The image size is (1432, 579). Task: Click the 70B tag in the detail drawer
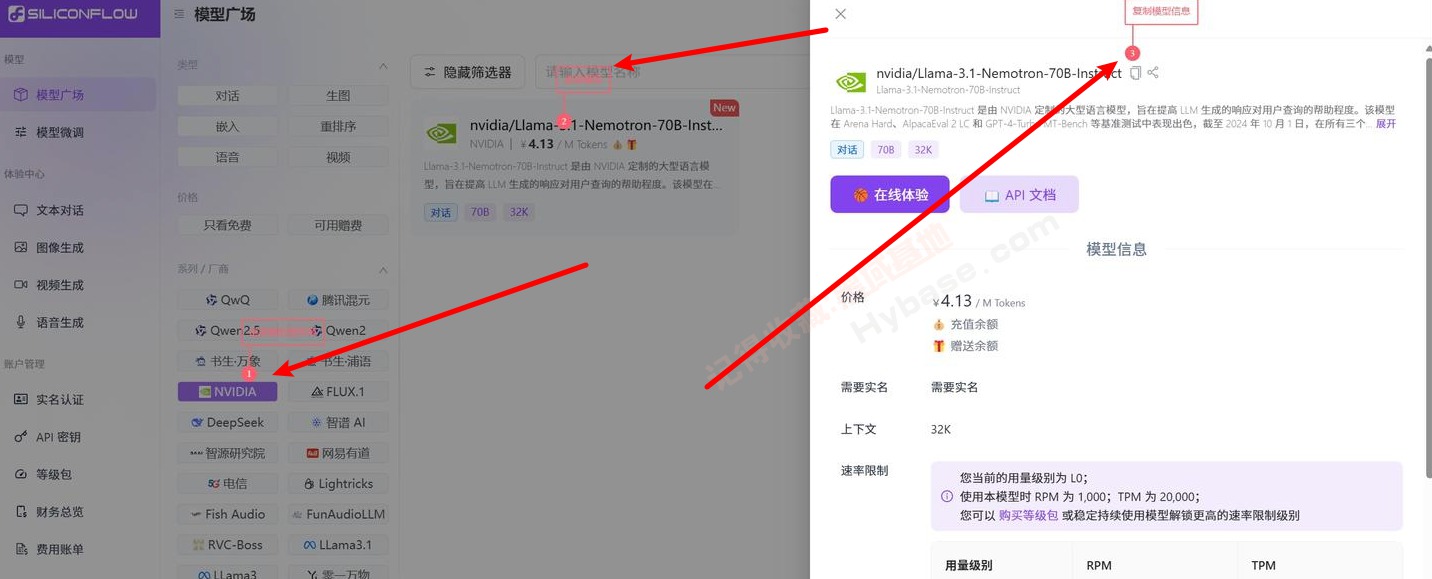pos(885,149)
